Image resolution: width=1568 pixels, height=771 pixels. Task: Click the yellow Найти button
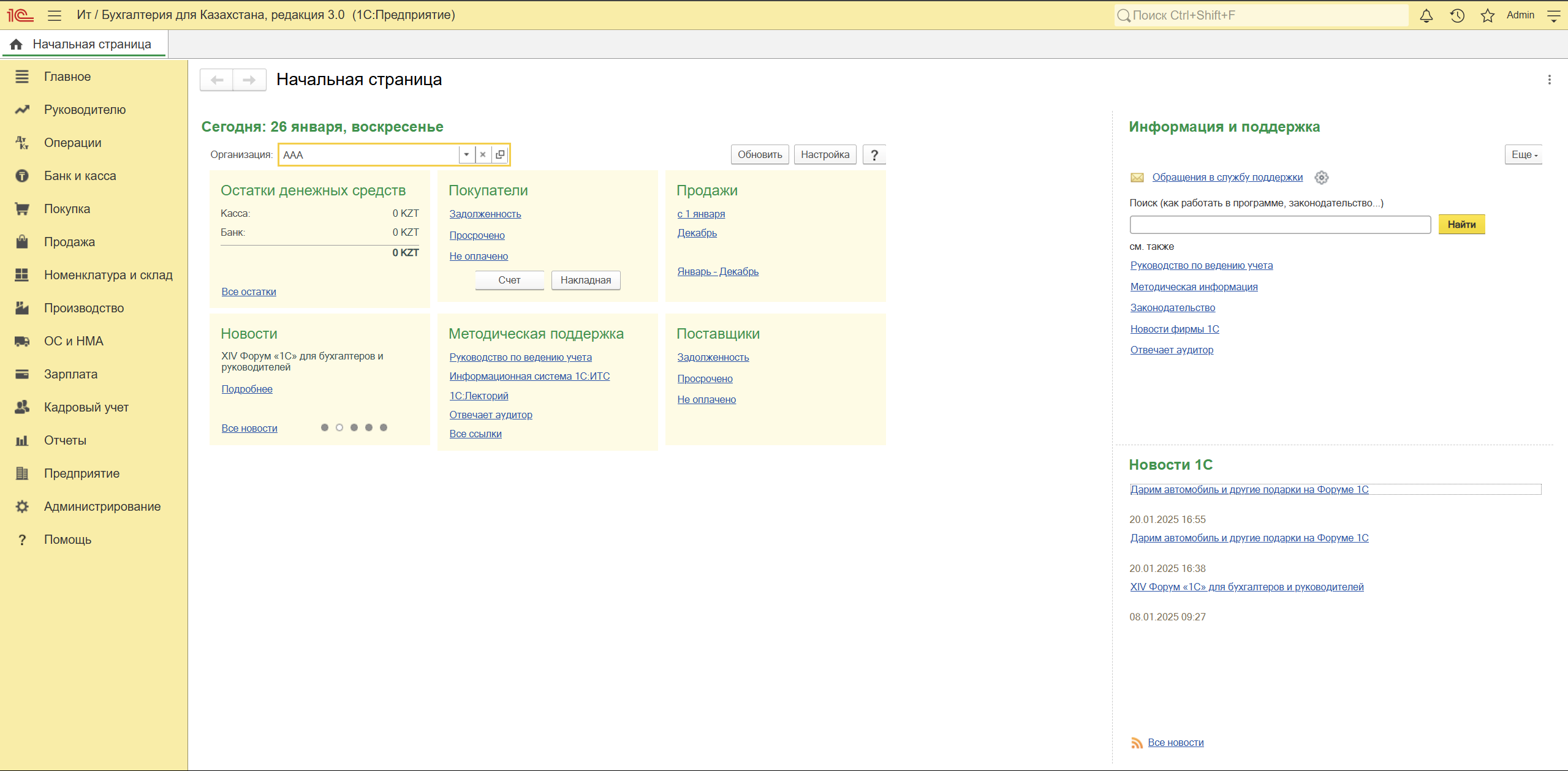tap(1461, 225)
